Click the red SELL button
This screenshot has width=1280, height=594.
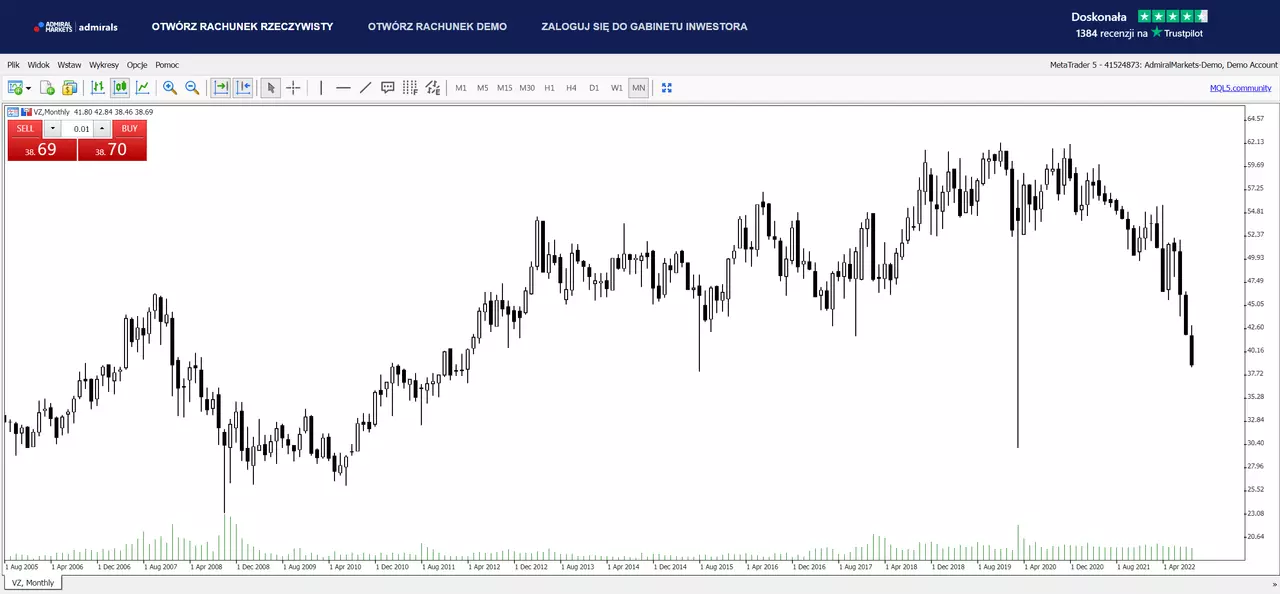25,129
